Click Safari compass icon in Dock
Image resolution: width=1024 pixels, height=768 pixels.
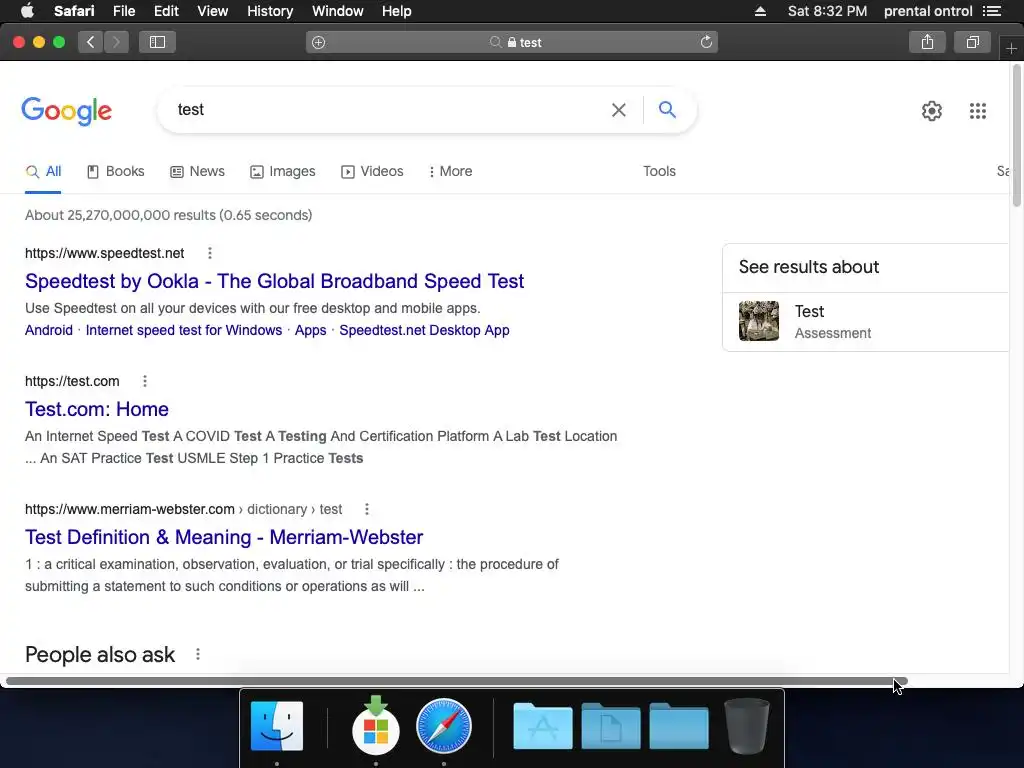(x=444, y=726)
